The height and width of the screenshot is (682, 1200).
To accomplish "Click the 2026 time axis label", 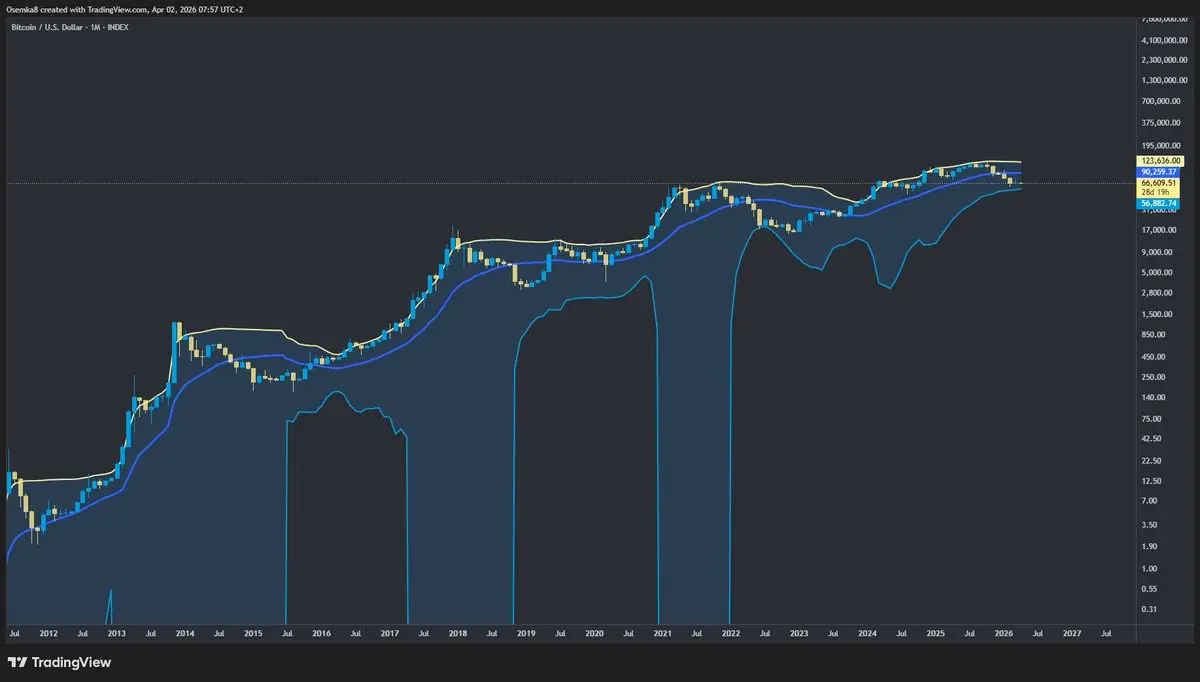I will coord(1003,633).
